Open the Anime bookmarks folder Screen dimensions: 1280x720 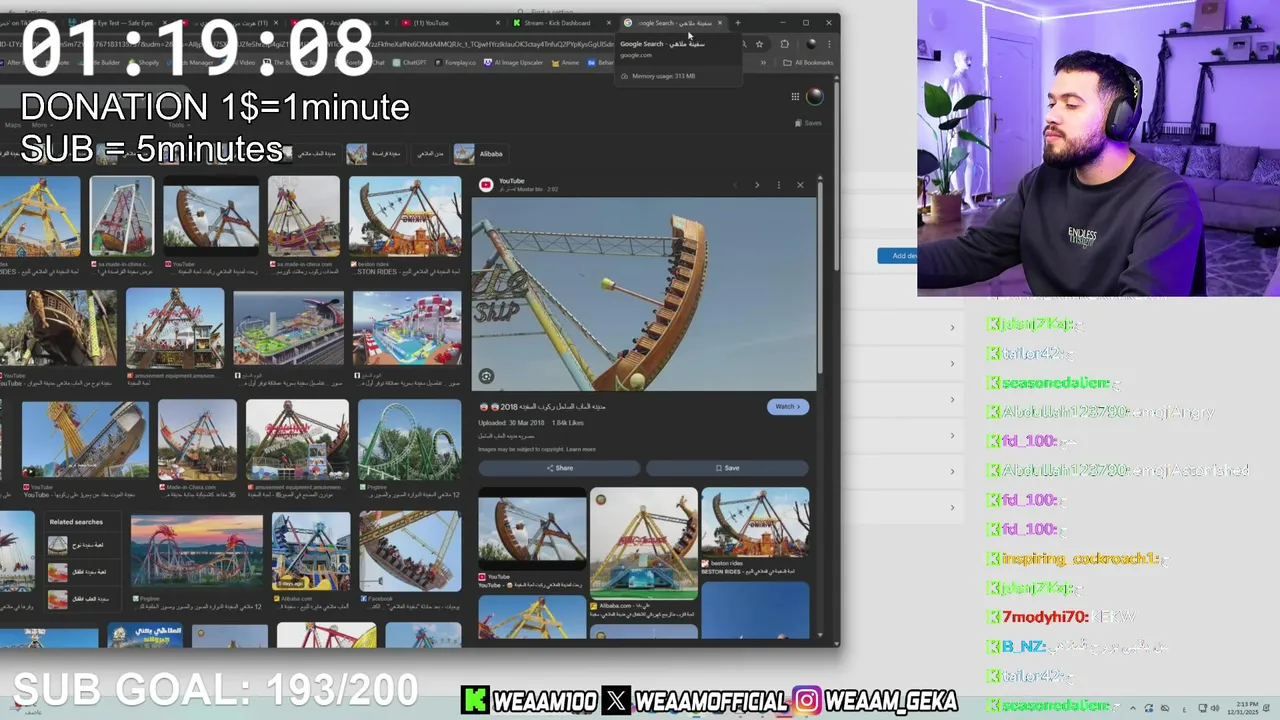tap(565, 63)
